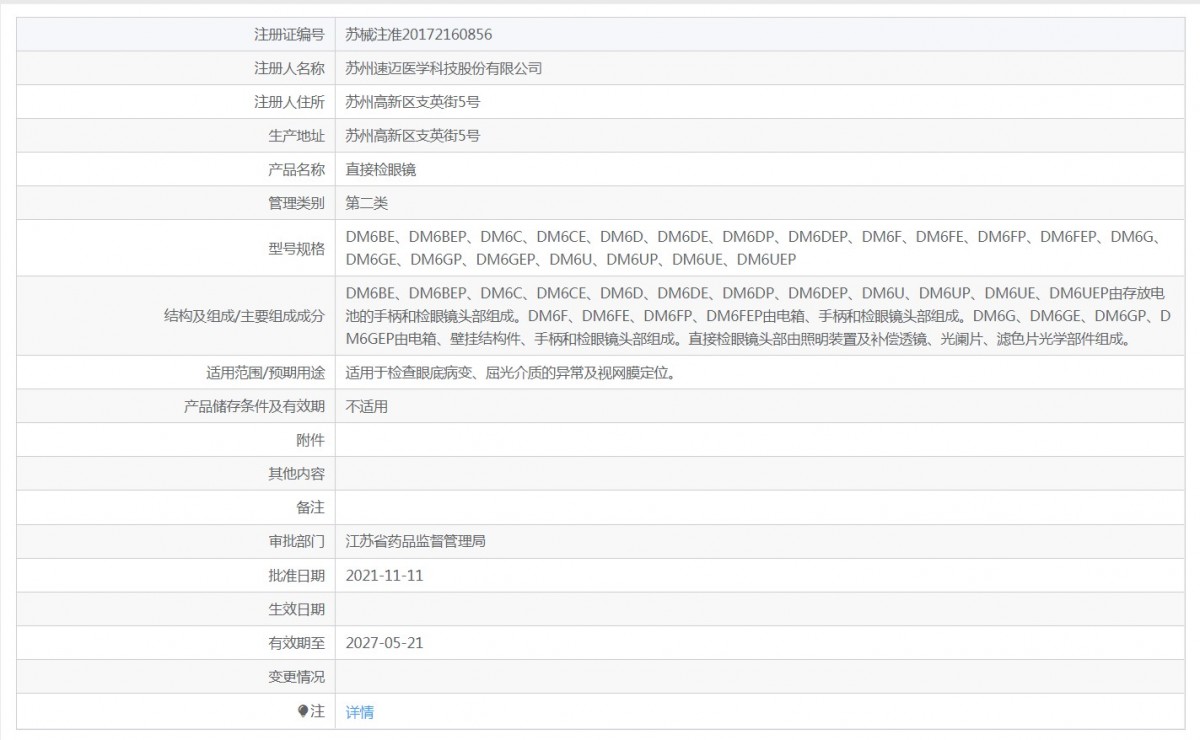Select product name 直接检眼镜

click(x=380, y=170)
